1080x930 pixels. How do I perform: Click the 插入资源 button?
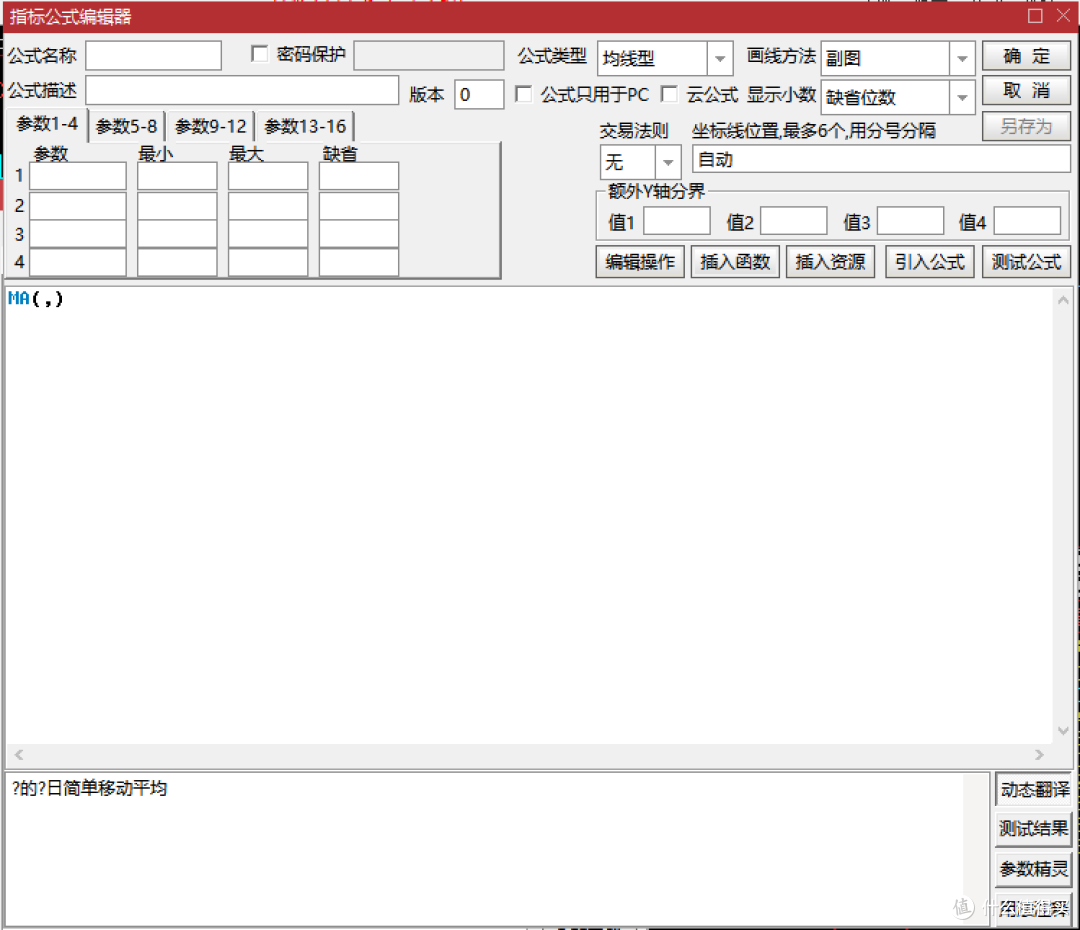pyautogui.click(x=830, y=262)
